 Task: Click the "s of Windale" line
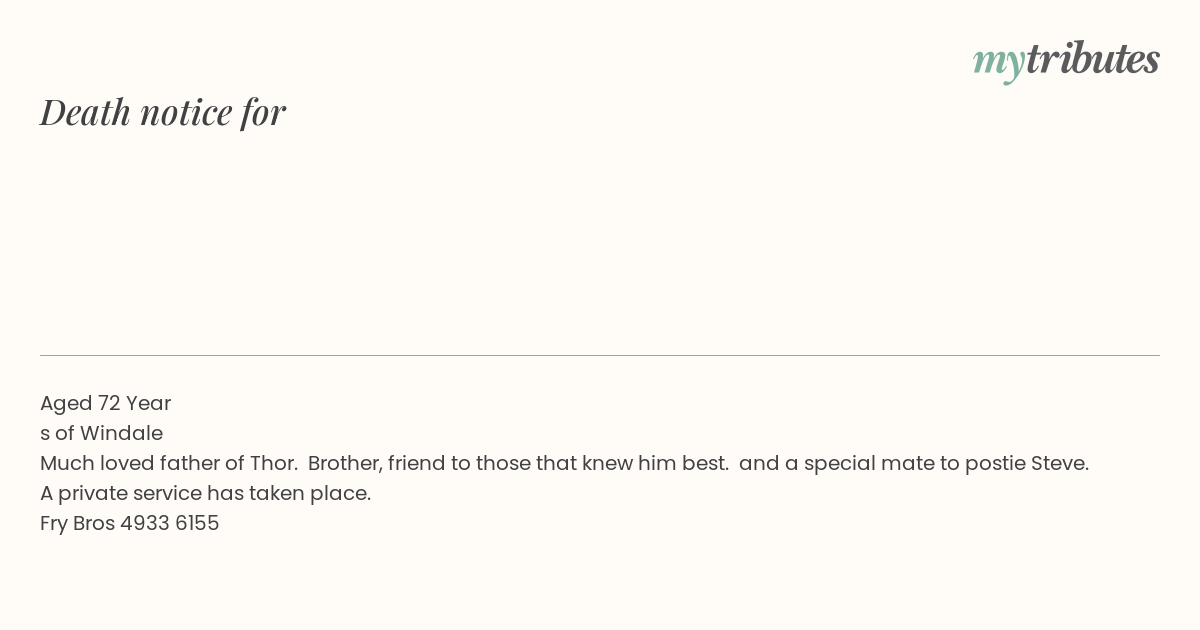101,433
